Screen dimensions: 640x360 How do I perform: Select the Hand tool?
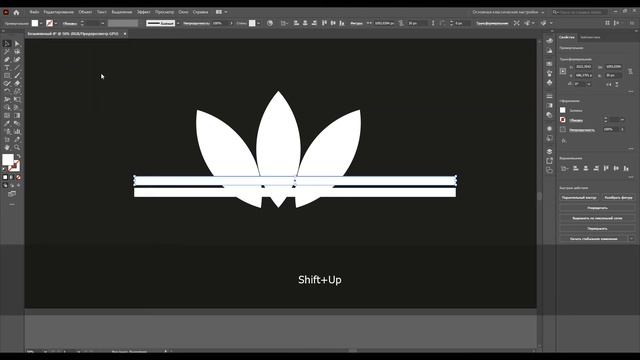7,147
